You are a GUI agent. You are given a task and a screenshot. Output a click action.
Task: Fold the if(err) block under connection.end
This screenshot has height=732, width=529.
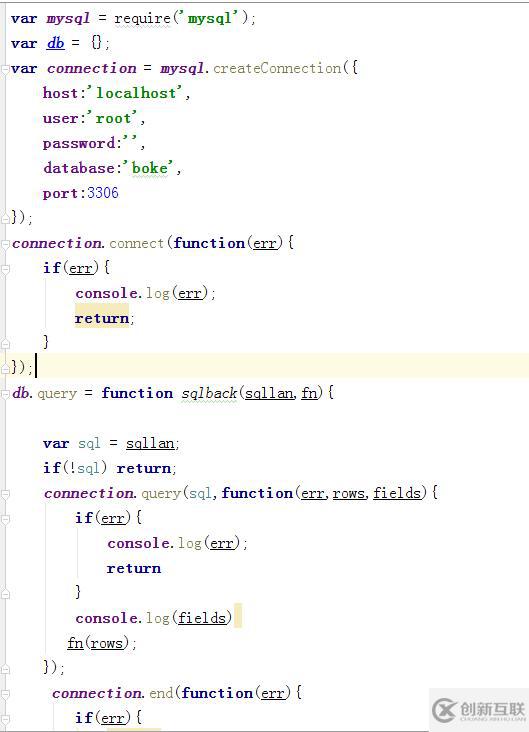(5, 719)
